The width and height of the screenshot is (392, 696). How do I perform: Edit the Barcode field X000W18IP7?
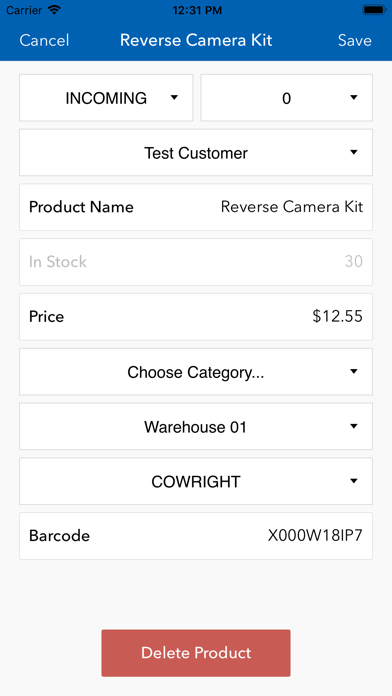(x=196, y=536)
